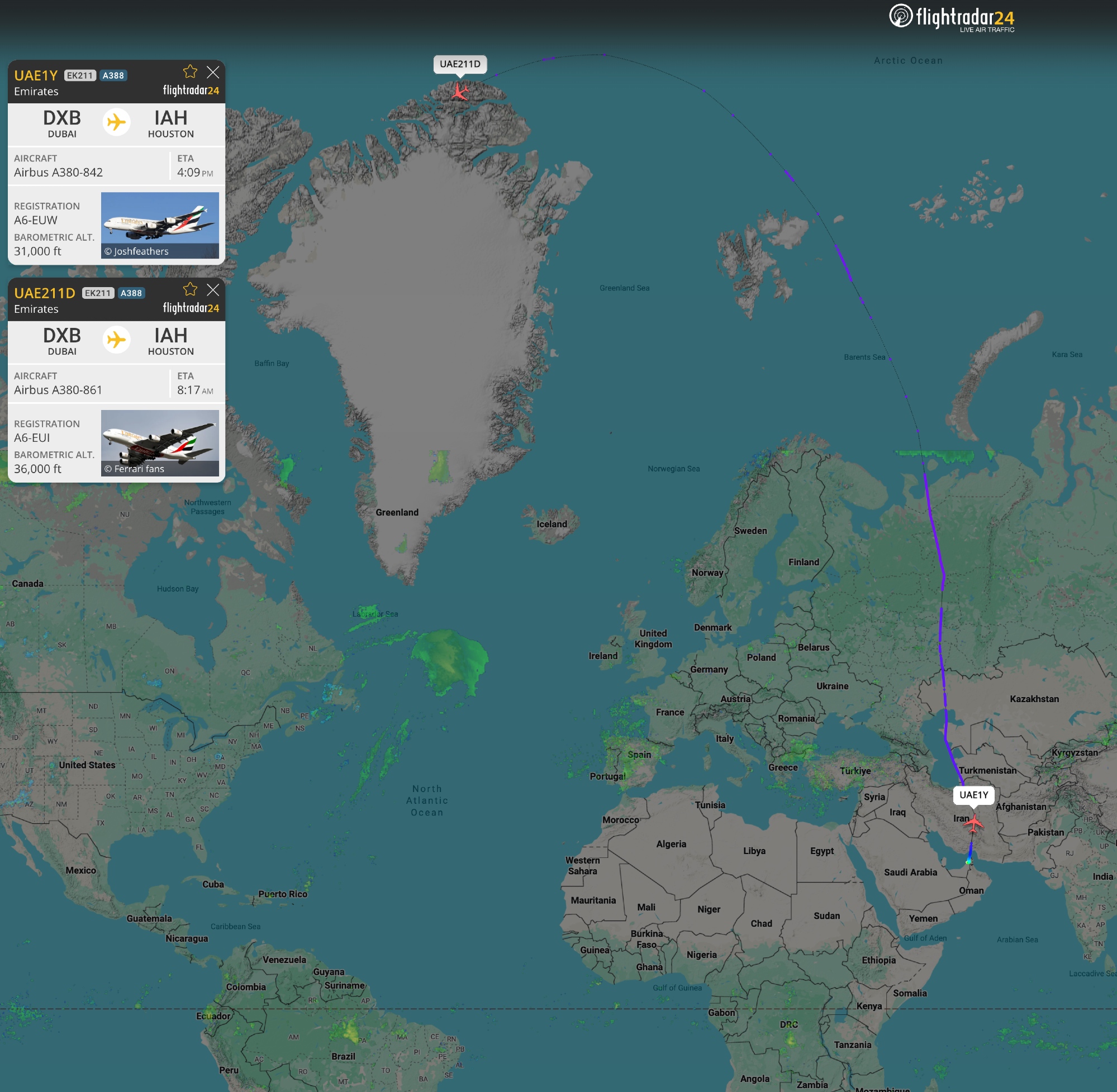Open the Flightradar24 logo at top right
This screenshot has height=1092, width=1117.
click(952, 18)
